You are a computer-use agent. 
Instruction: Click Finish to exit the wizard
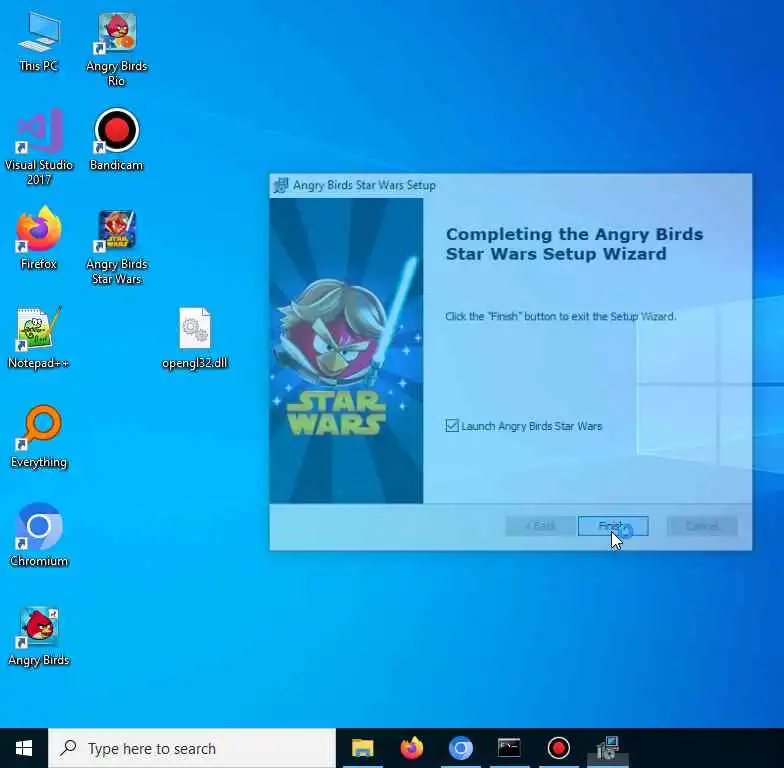(613, 526)
